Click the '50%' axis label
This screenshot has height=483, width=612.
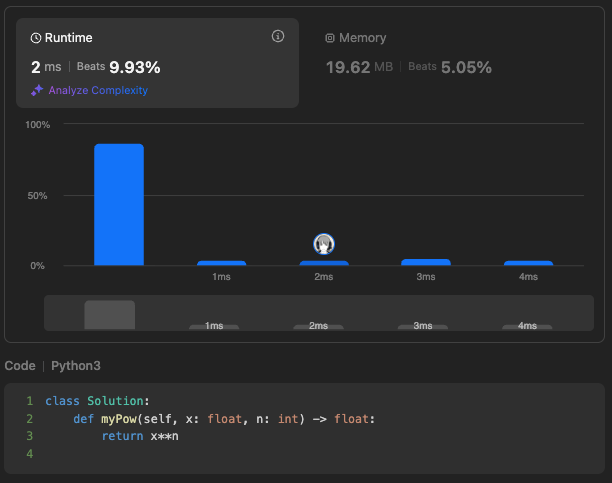coord(37,196)
